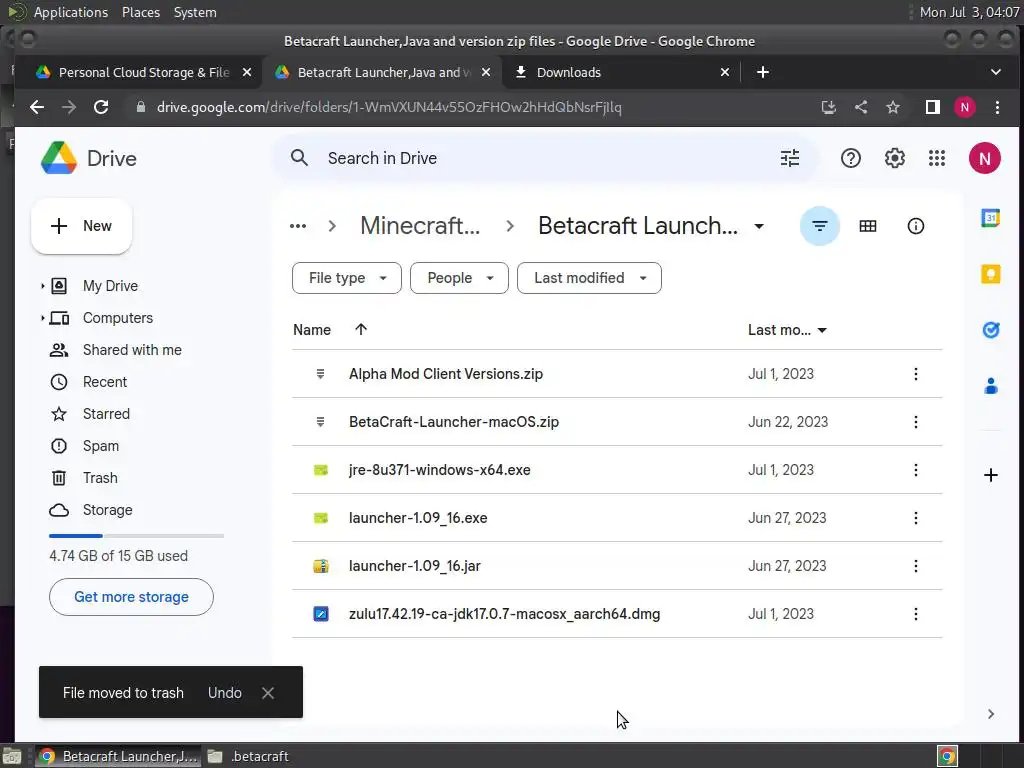The width and height of the screenshot is (1024, 768).
Task: Toggle the filter chips button
Action: point(819,226)
